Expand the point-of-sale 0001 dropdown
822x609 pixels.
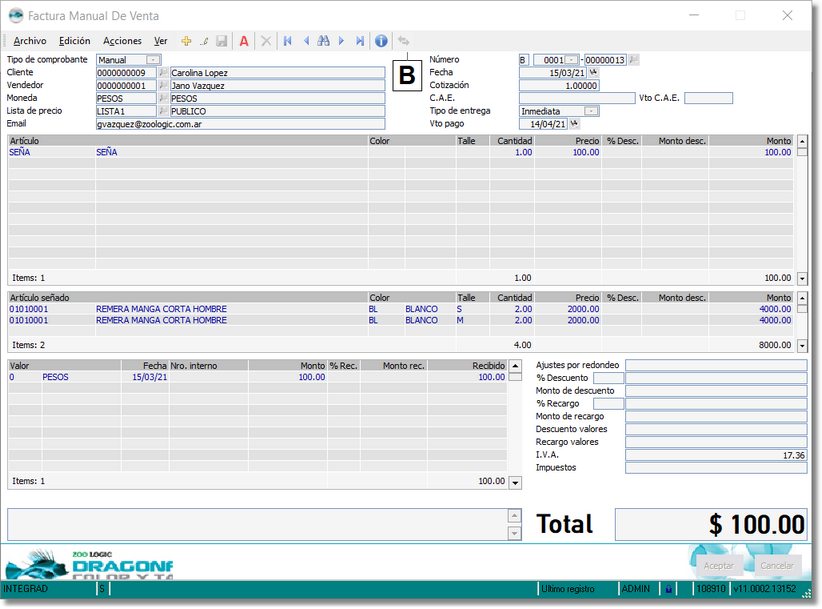(571, 60)
